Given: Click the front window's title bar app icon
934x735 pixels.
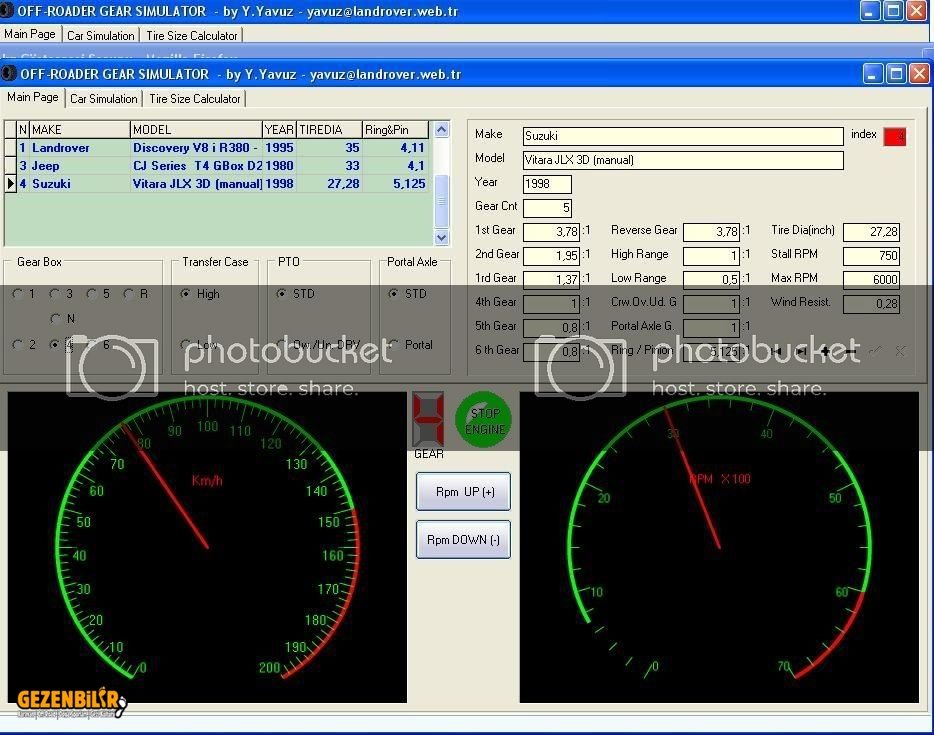Looking at the screenshot, I should click(9, 74).
